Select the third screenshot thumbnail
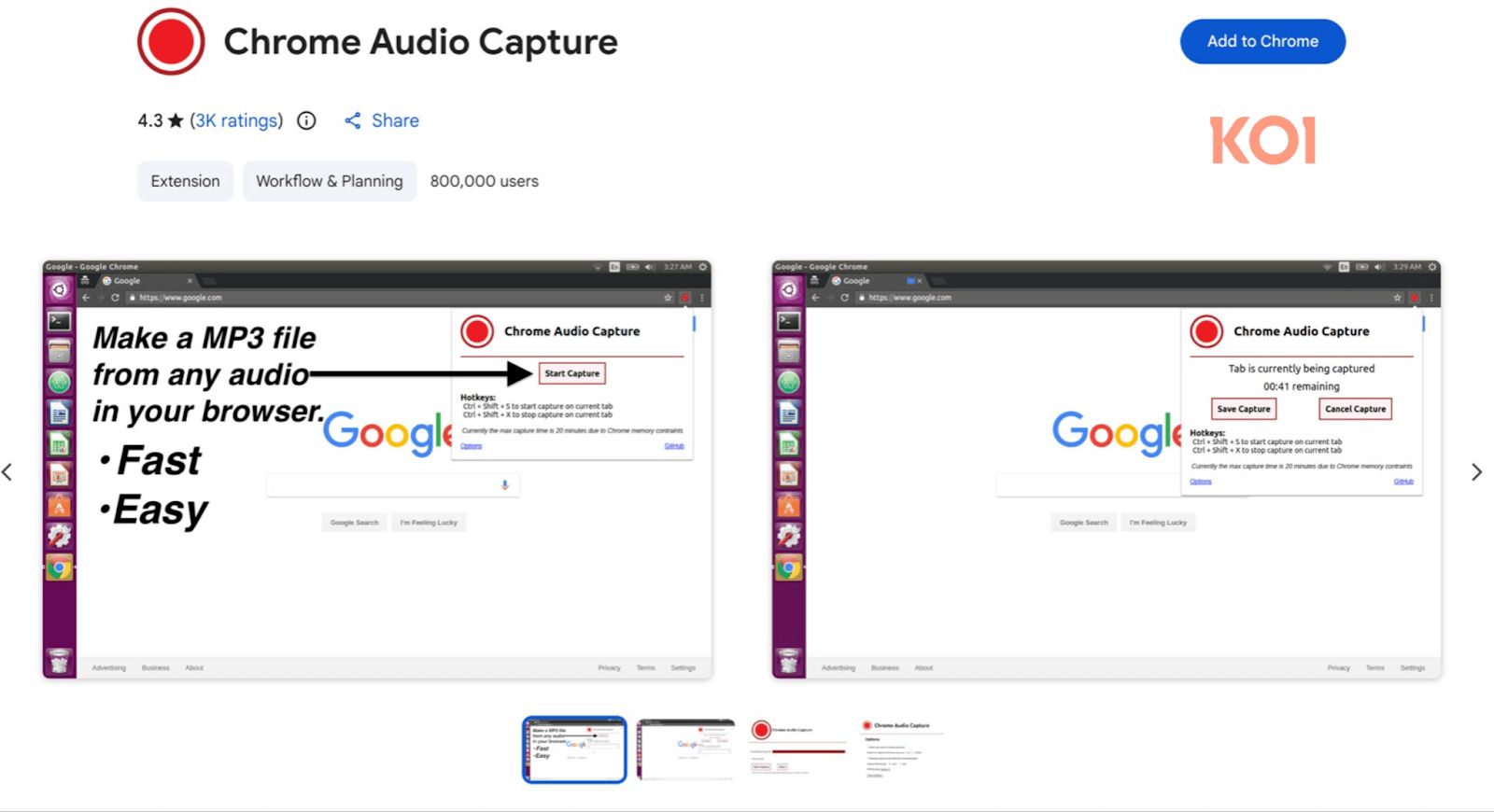The width and height of the screenshot is (1494, 812). point(798,749)
